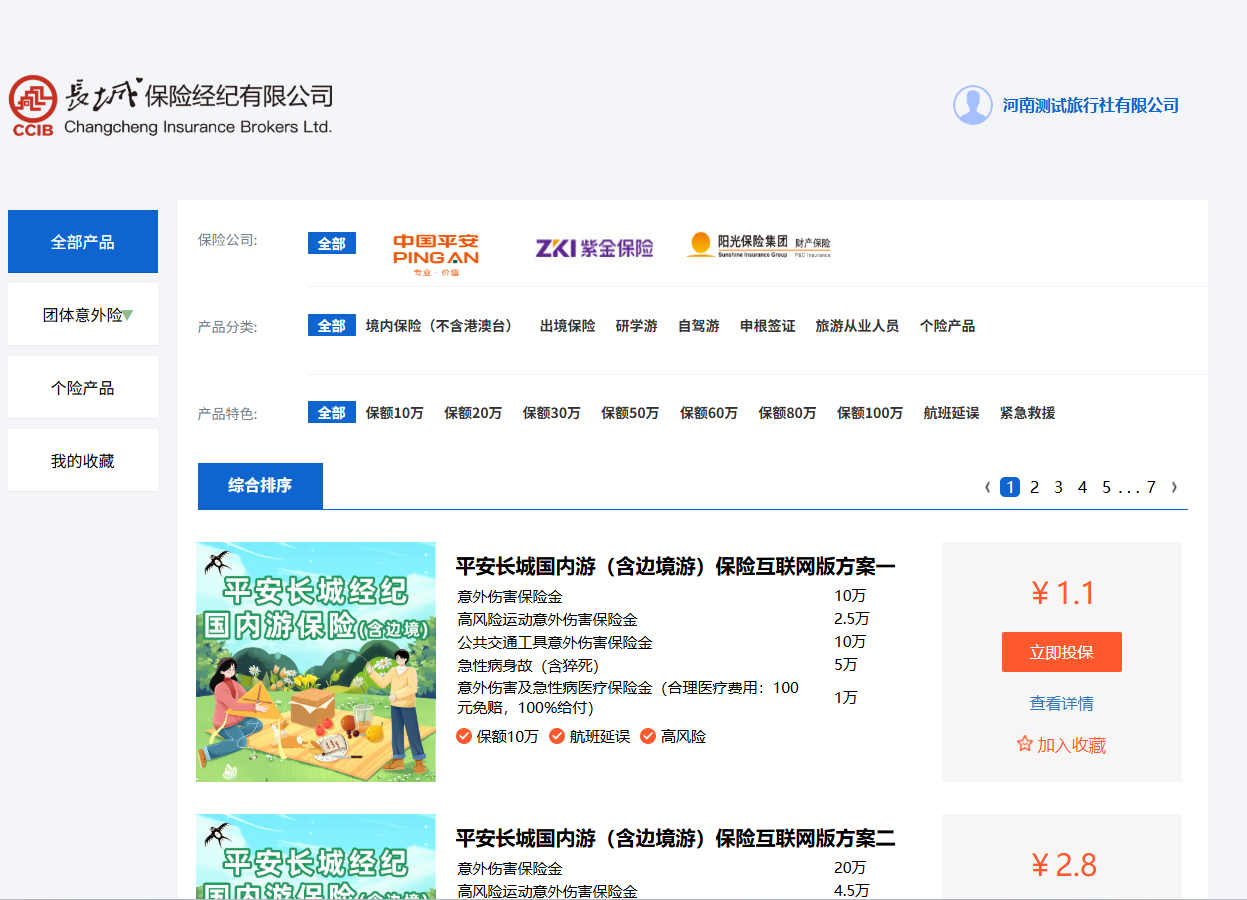Viewport: 1247px width, 900px height.
Task: Filter by Ping An insurance logo
Action: pyautogui.click(x=435, y=254)
